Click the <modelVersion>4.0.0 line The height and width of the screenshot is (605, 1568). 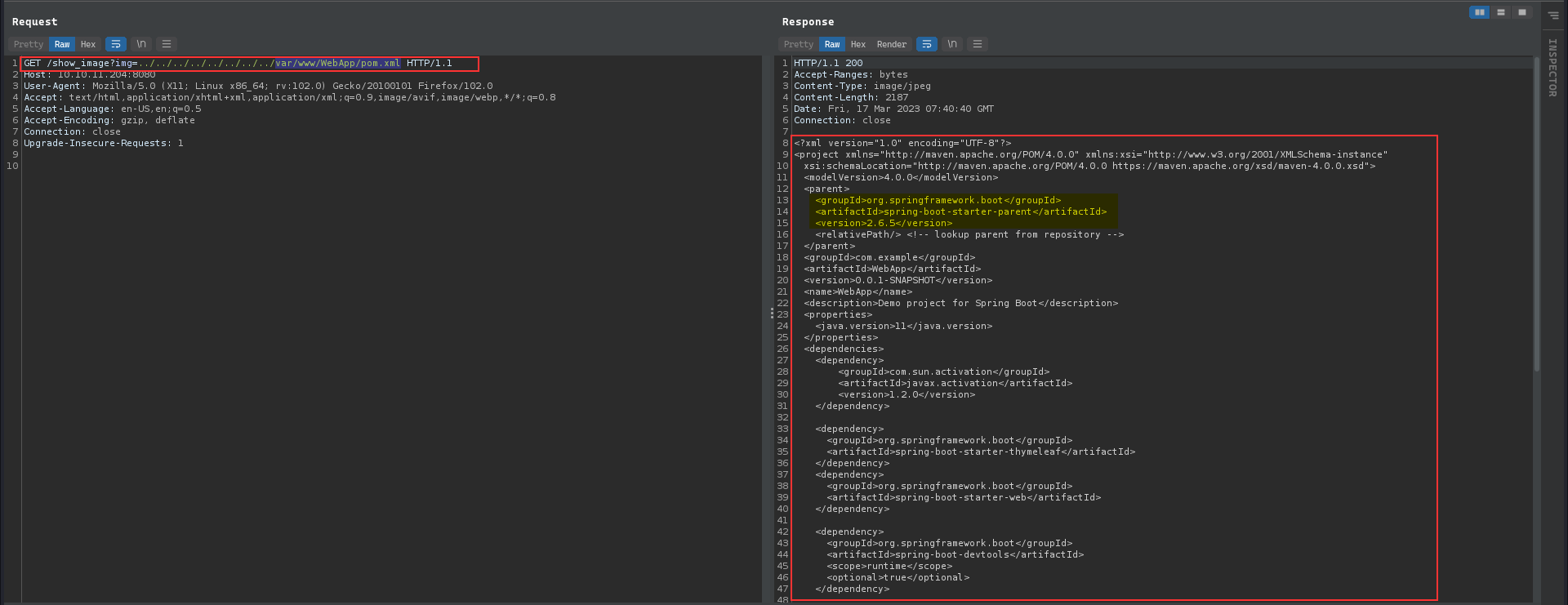coord(902,177)
